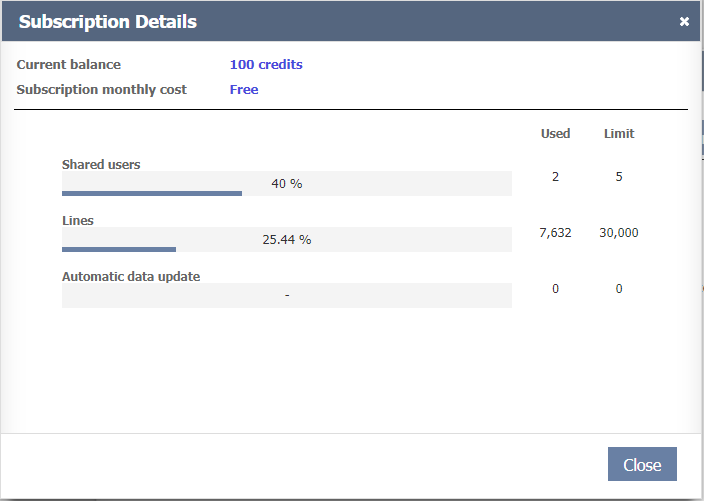Click the 40 % percentage text
This screenshot has width=704, height=501.
pos(286,184)
